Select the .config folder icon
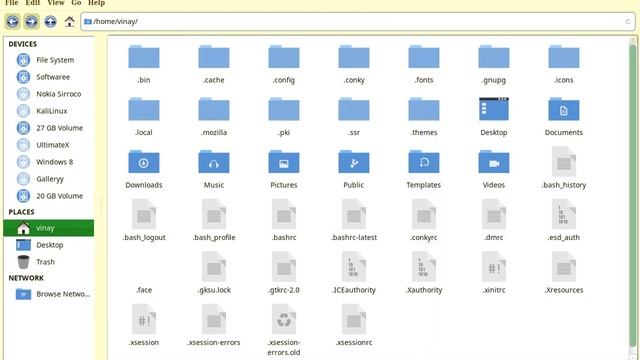The image size is (640, 360). coord(284,57)
